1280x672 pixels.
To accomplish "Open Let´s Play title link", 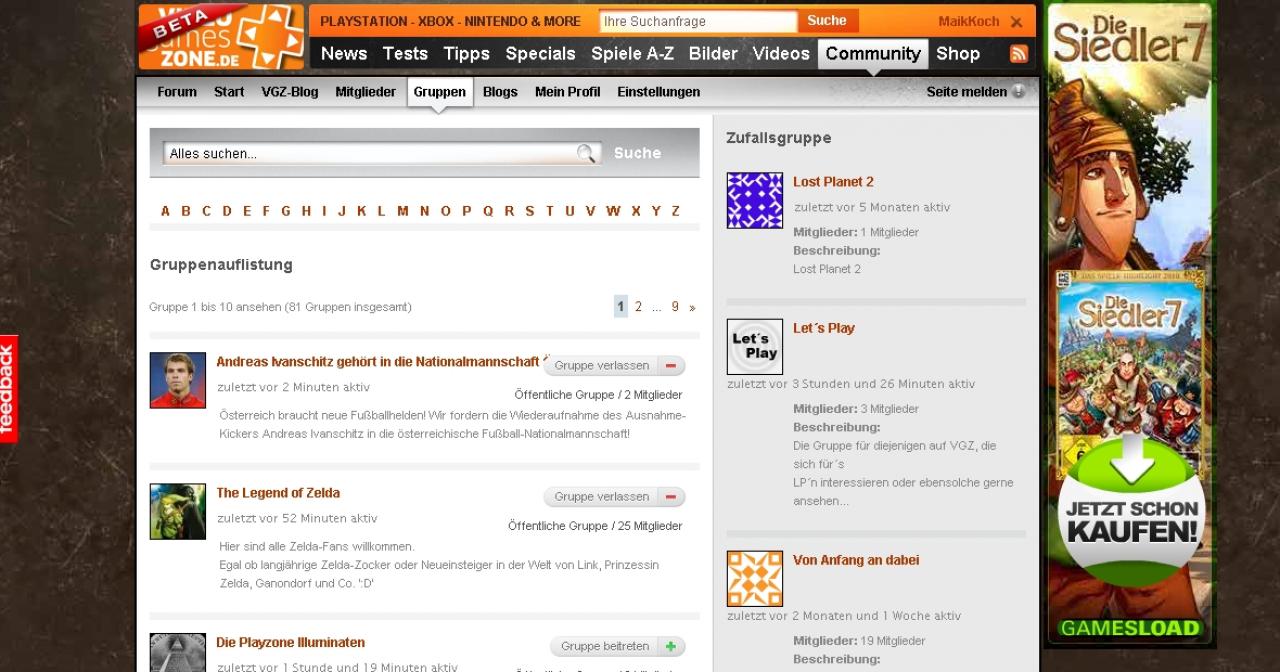I will tap(824, 328).
